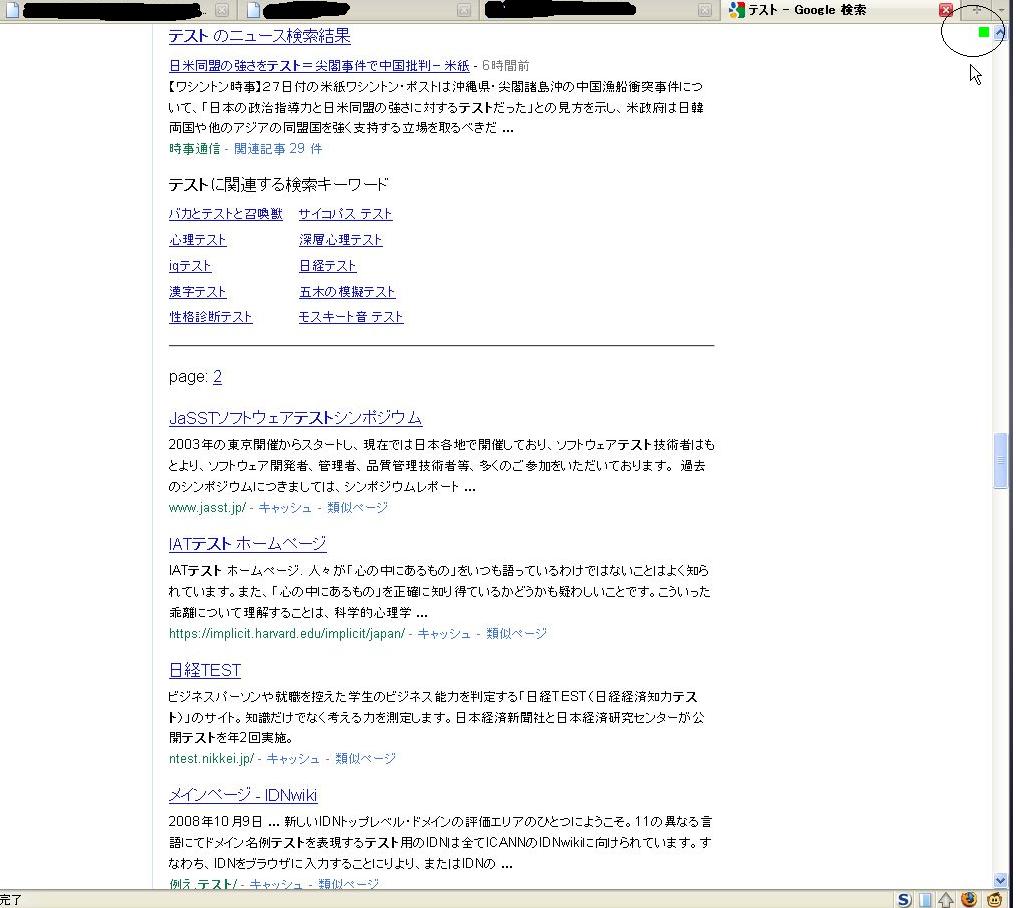
Task: Open a new tab with the plus button
Action: 976,10
